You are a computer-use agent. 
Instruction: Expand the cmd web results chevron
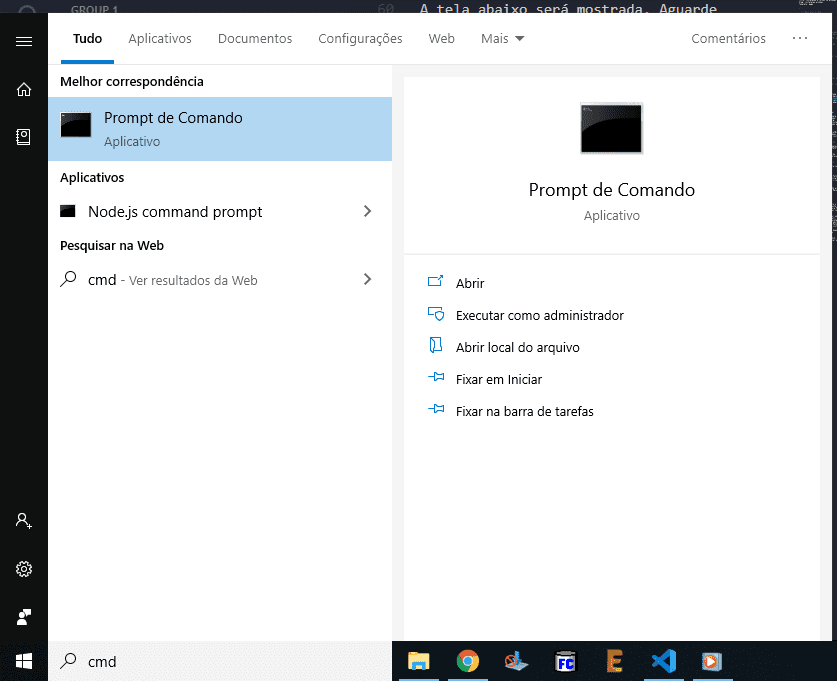367,279
